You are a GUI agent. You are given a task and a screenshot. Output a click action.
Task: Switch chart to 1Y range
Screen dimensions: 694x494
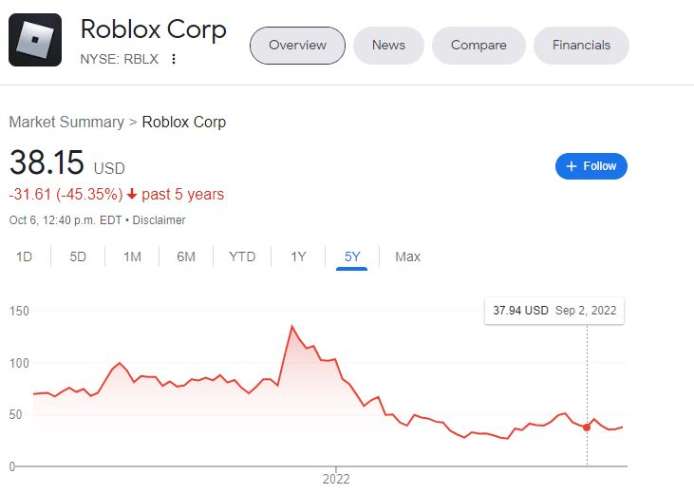pos(298,257)
